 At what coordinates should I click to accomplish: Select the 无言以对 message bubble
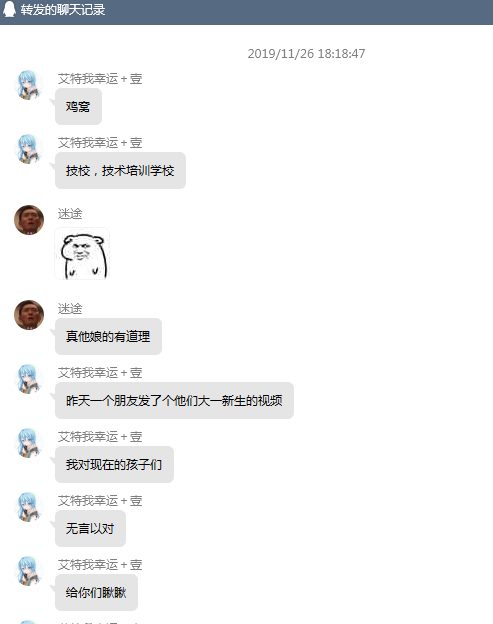coord(90,528)
